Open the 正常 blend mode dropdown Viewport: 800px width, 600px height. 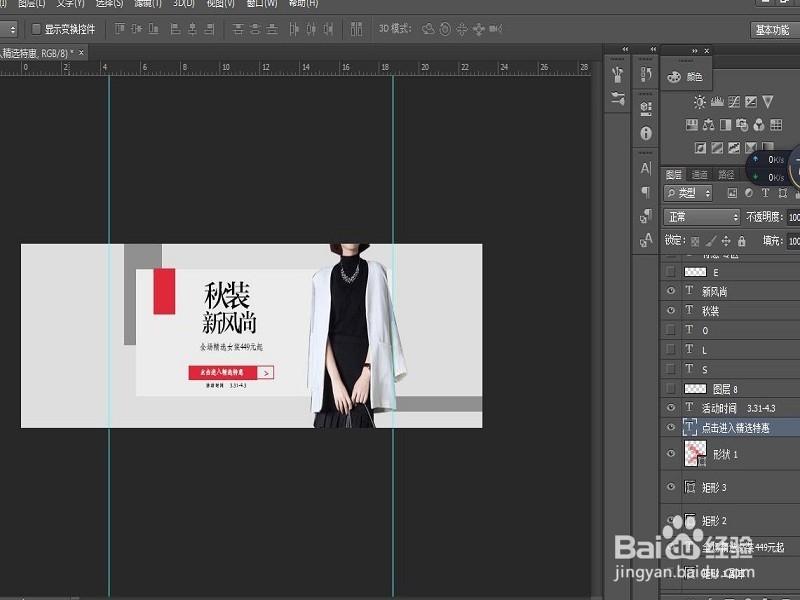701,217
